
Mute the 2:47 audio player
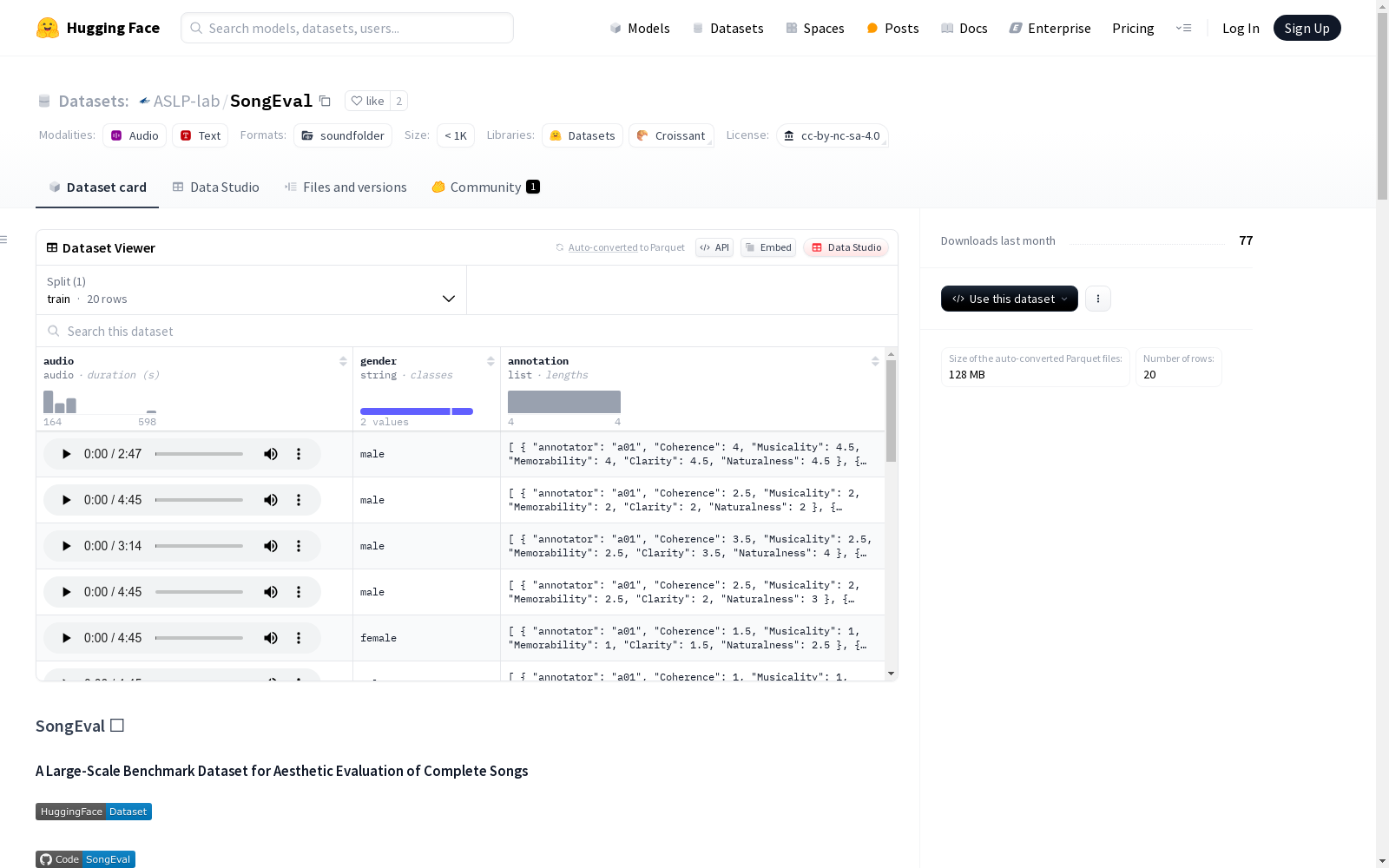[x=271, y=454]
